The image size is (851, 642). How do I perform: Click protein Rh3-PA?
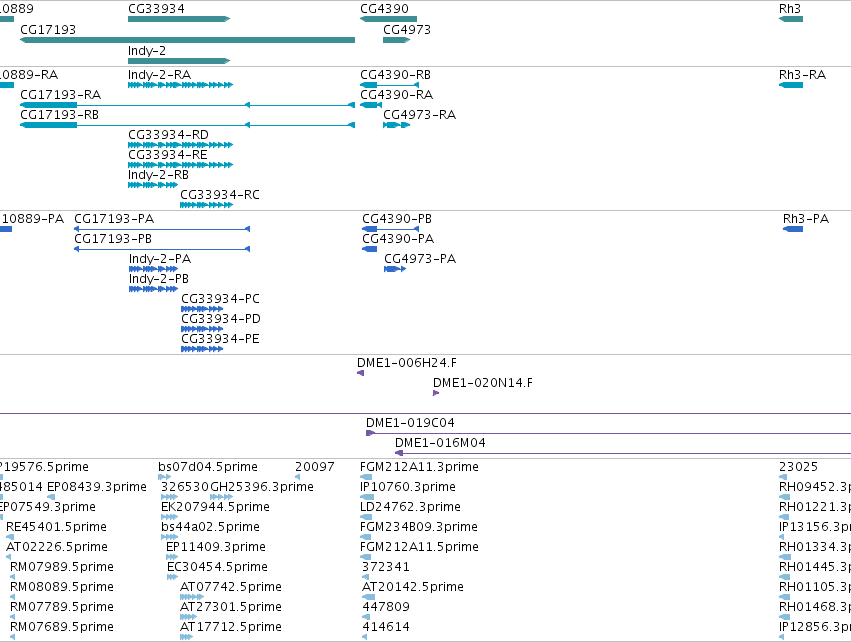792,229
